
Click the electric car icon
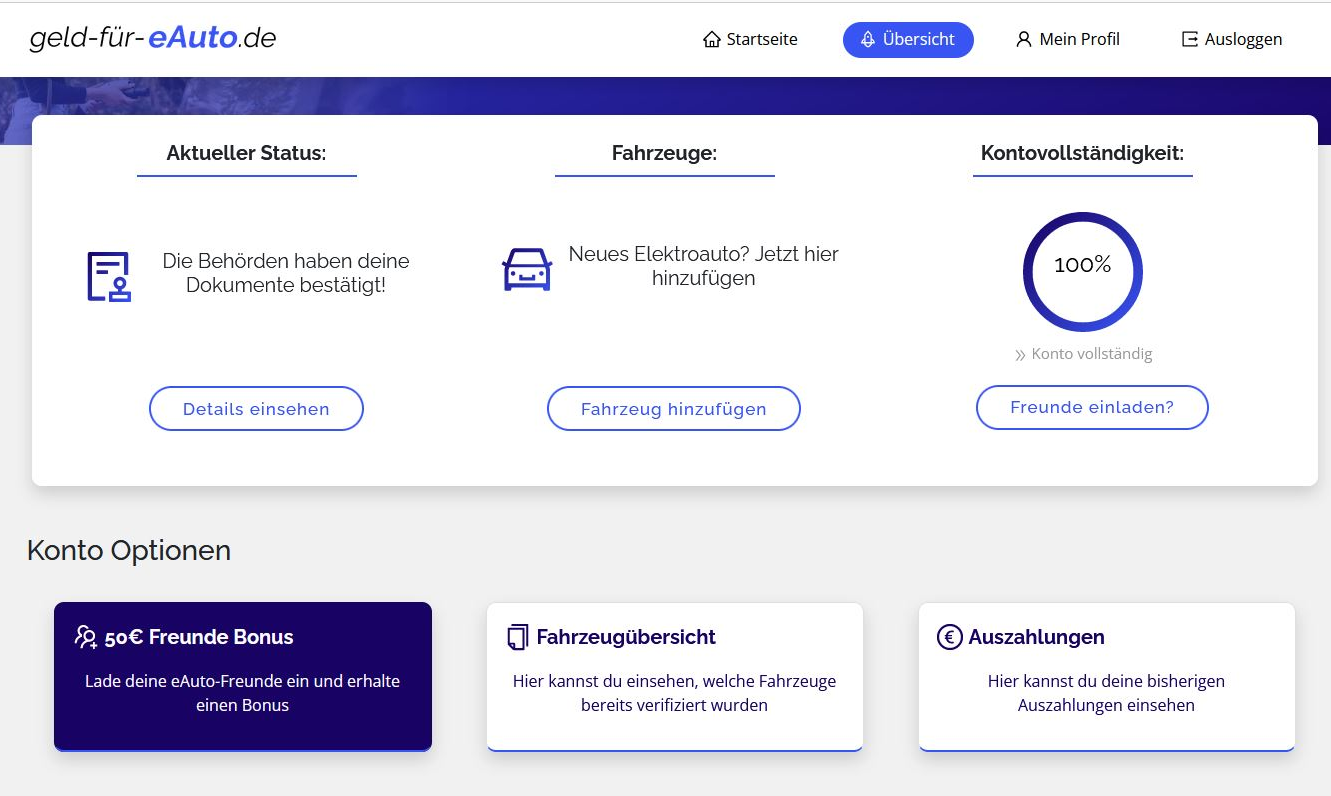(x=527, y=269)
